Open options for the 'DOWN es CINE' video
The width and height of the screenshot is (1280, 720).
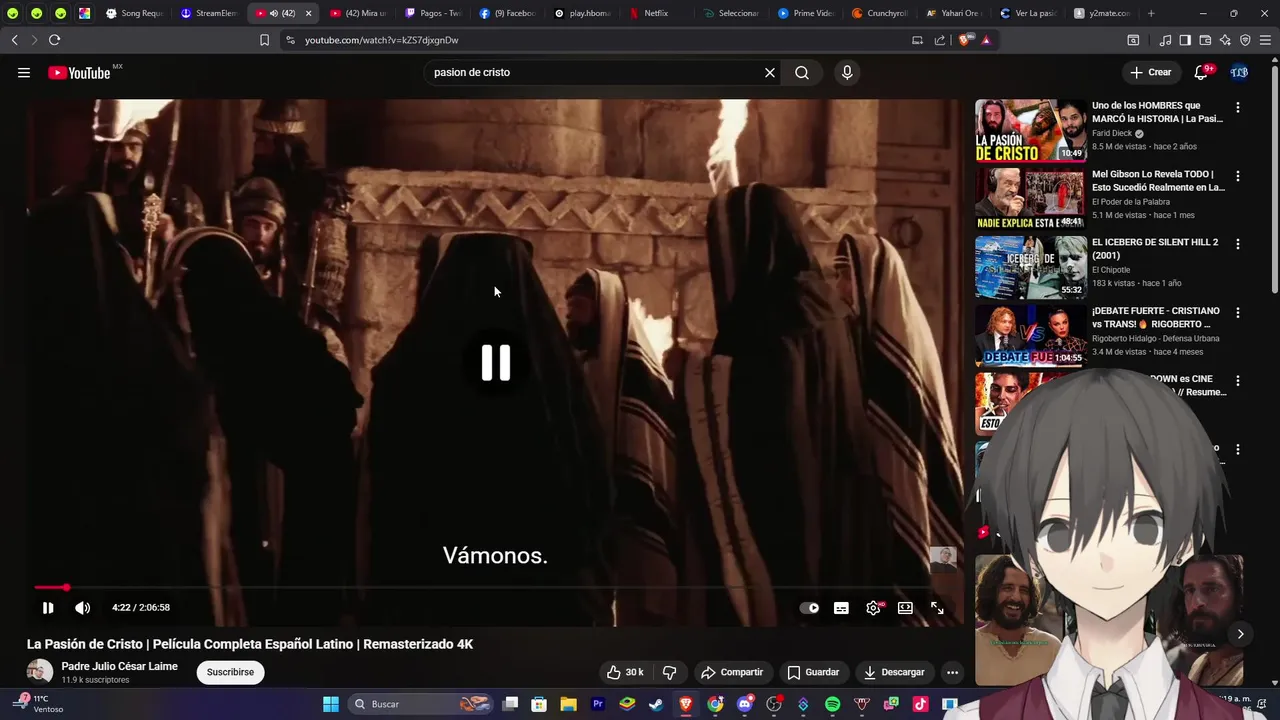[1237, 381]
